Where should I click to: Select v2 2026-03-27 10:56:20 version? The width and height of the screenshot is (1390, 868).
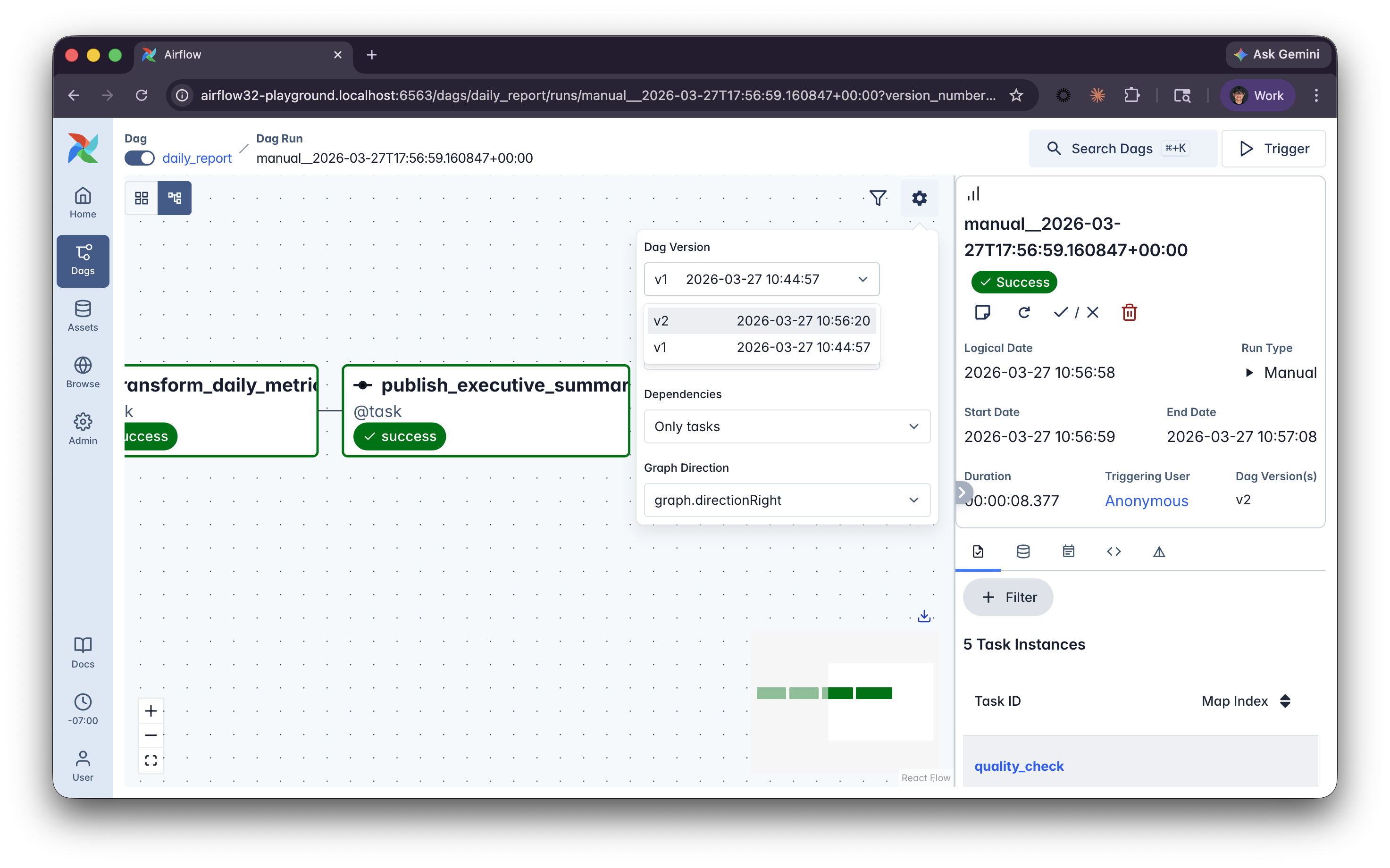click(762, 320)
